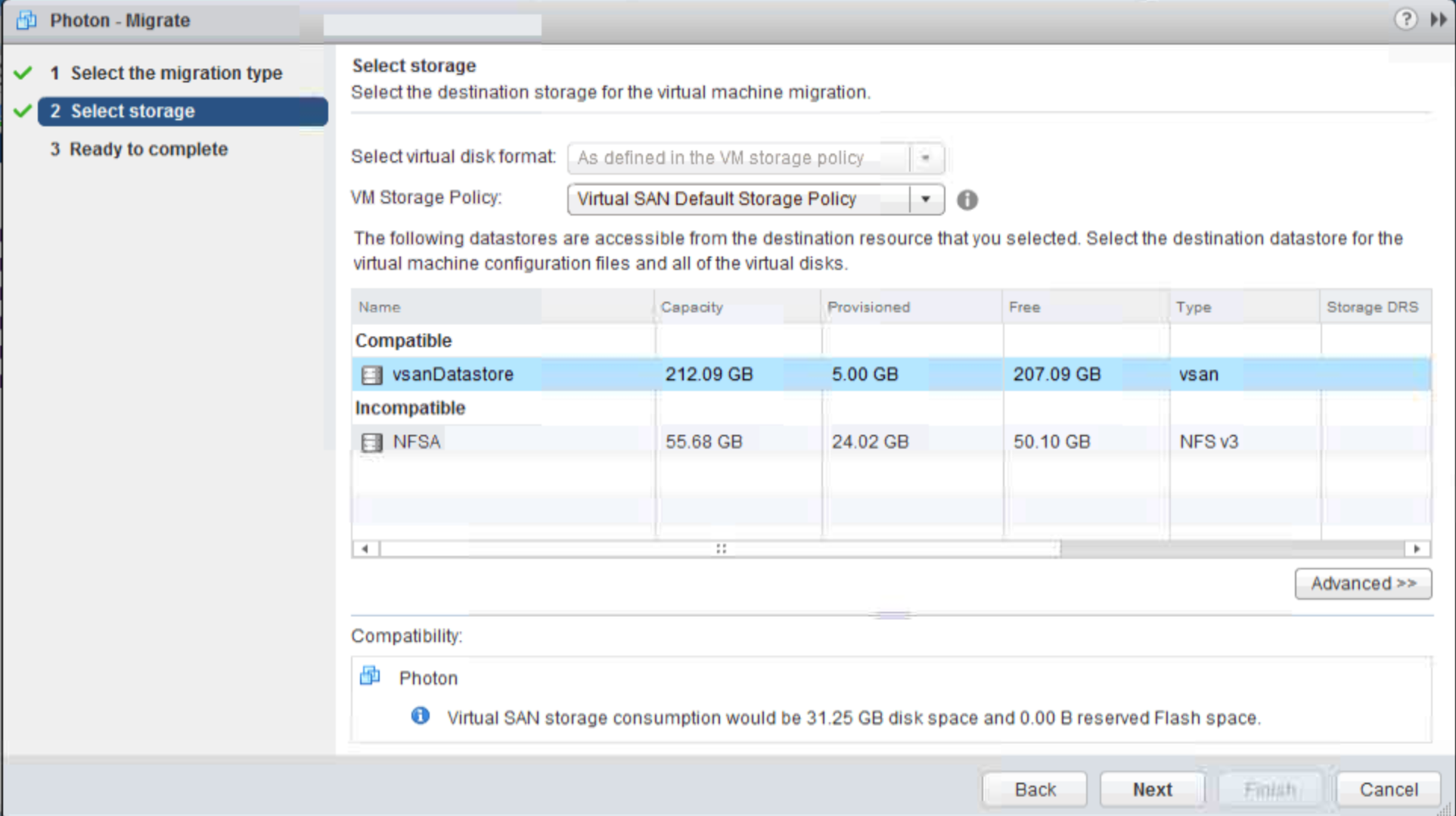Go to step 1 Select the migration type
Screen dimensions: 1456x816
click(x=176, y=73)
